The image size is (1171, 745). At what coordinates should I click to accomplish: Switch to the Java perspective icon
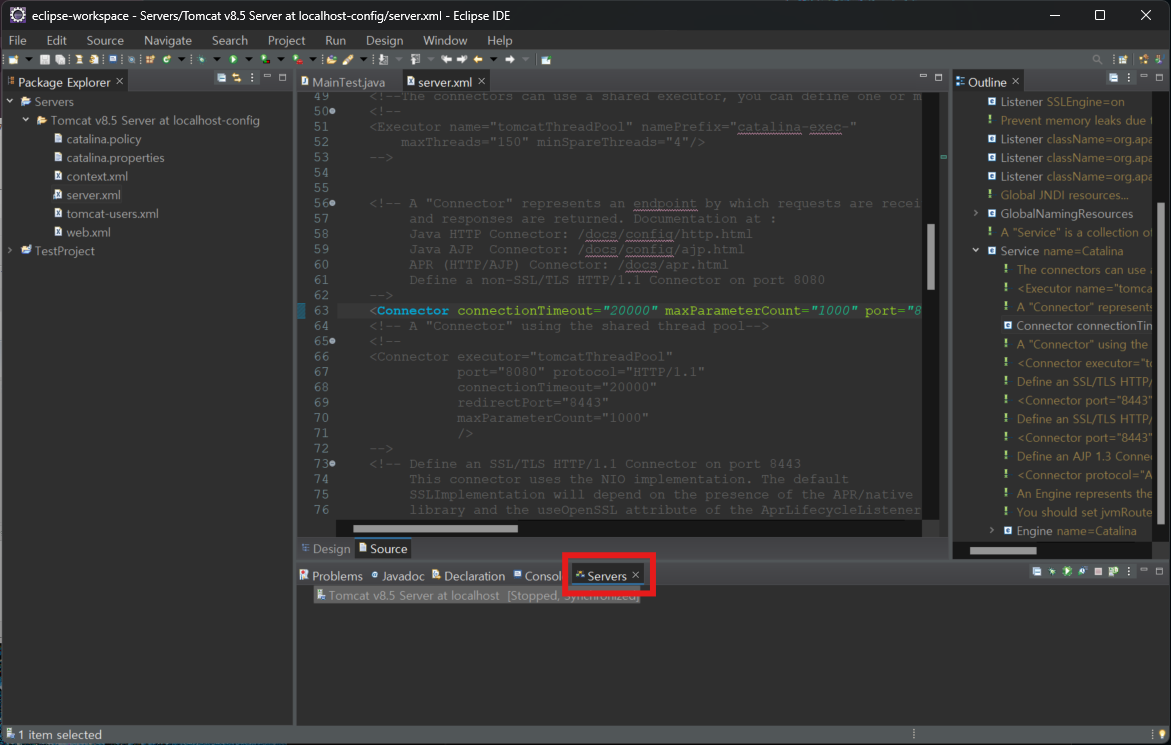pyautogui.click(x=1159, y=60)
